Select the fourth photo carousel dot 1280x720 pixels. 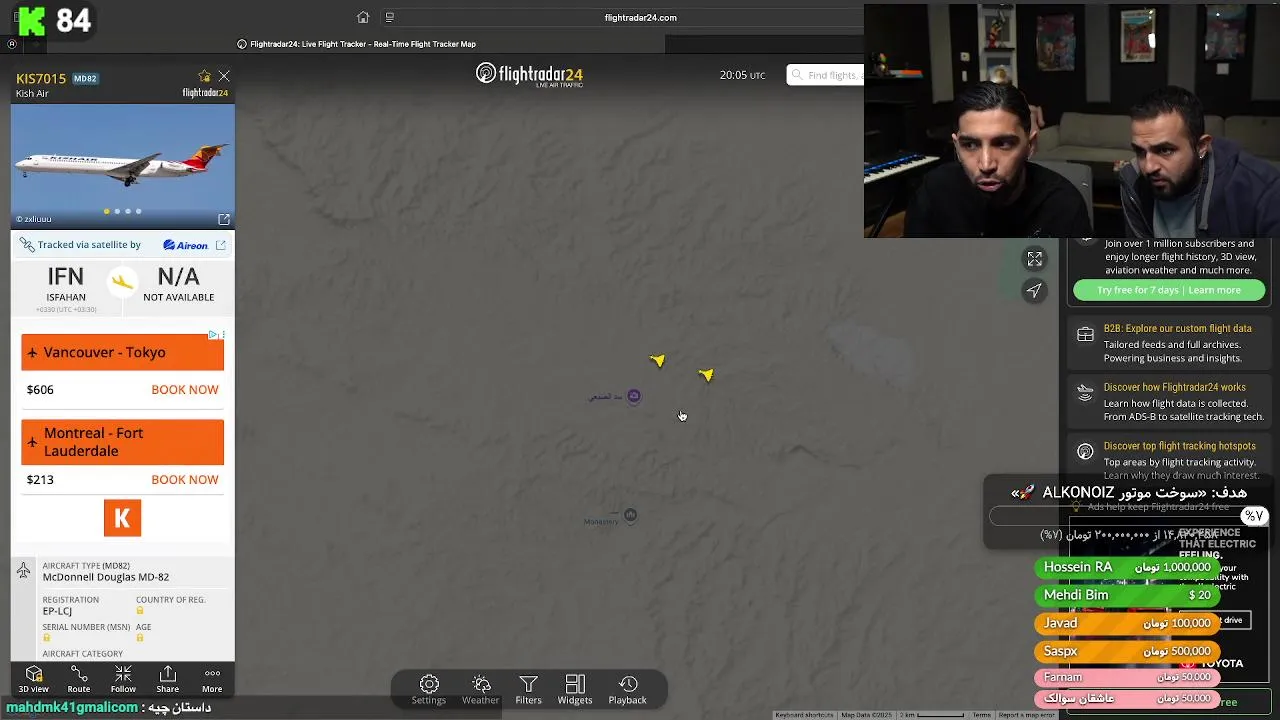139,211
